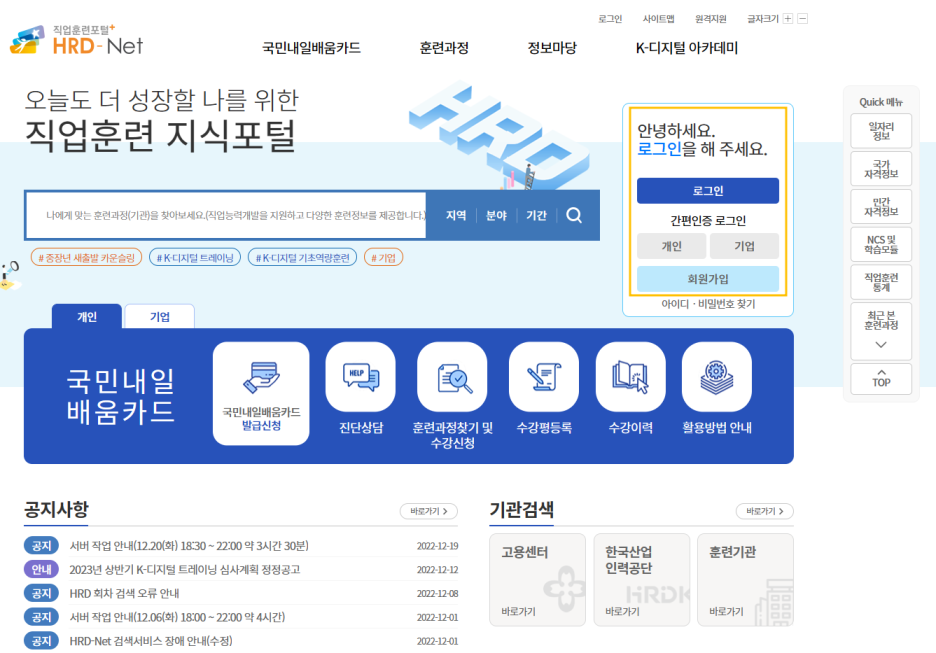Image resolution: width=936 pixels, height=653 pixels.
Task: Open 국민내일배움카드 main menu
Action: 312,48
